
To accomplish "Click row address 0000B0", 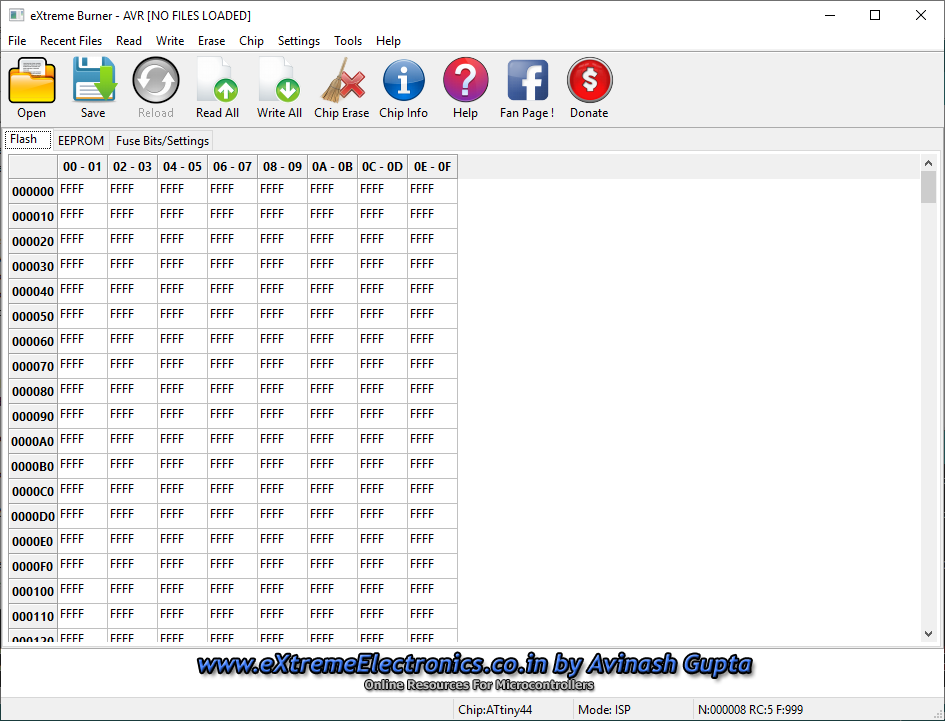I will (x=33, y=467).
